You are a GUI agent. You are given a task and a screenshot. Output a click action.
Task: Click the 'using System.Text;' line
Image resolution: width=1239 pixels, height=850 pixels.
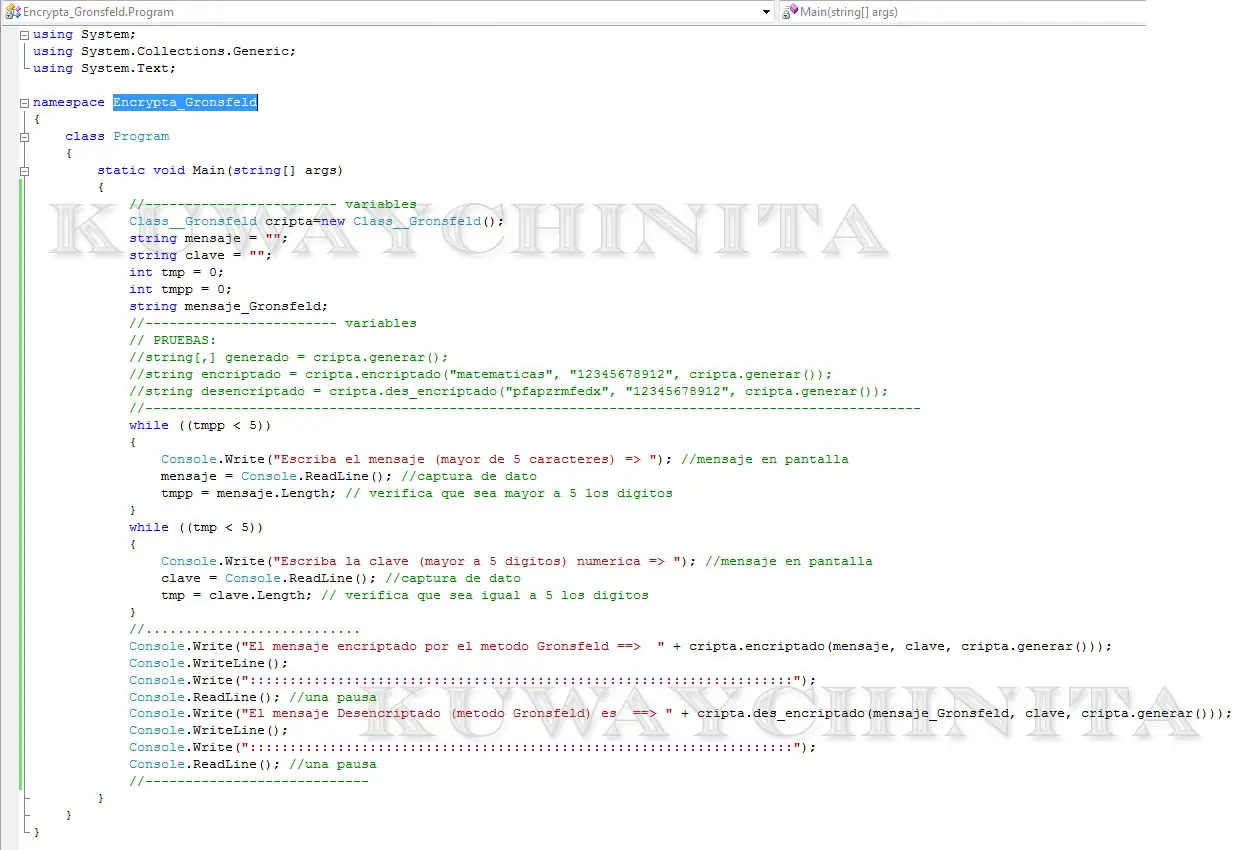click(x=105, y=68)
